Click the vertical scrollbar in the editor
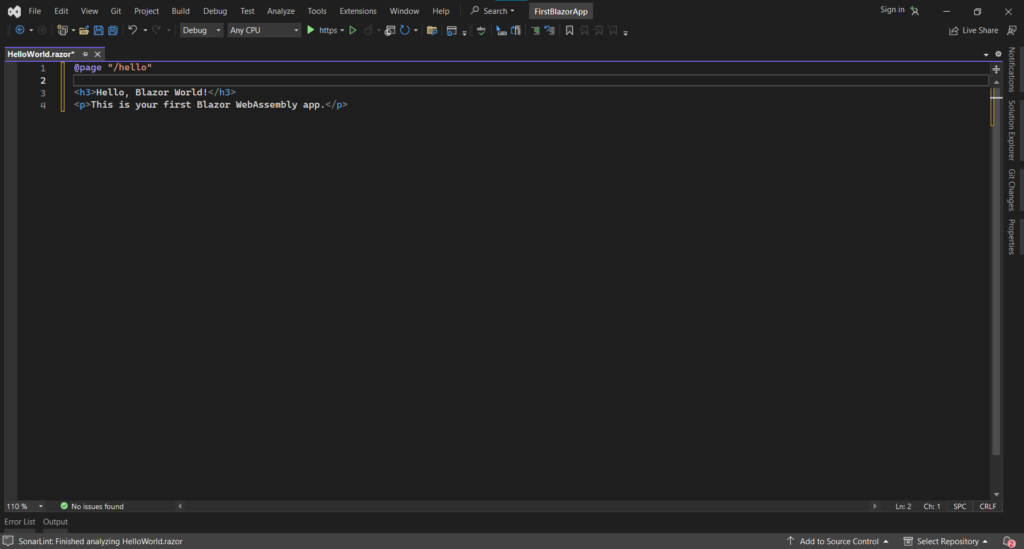The height and width of the screenshot is (549, 1024). [x=996, y=300]
